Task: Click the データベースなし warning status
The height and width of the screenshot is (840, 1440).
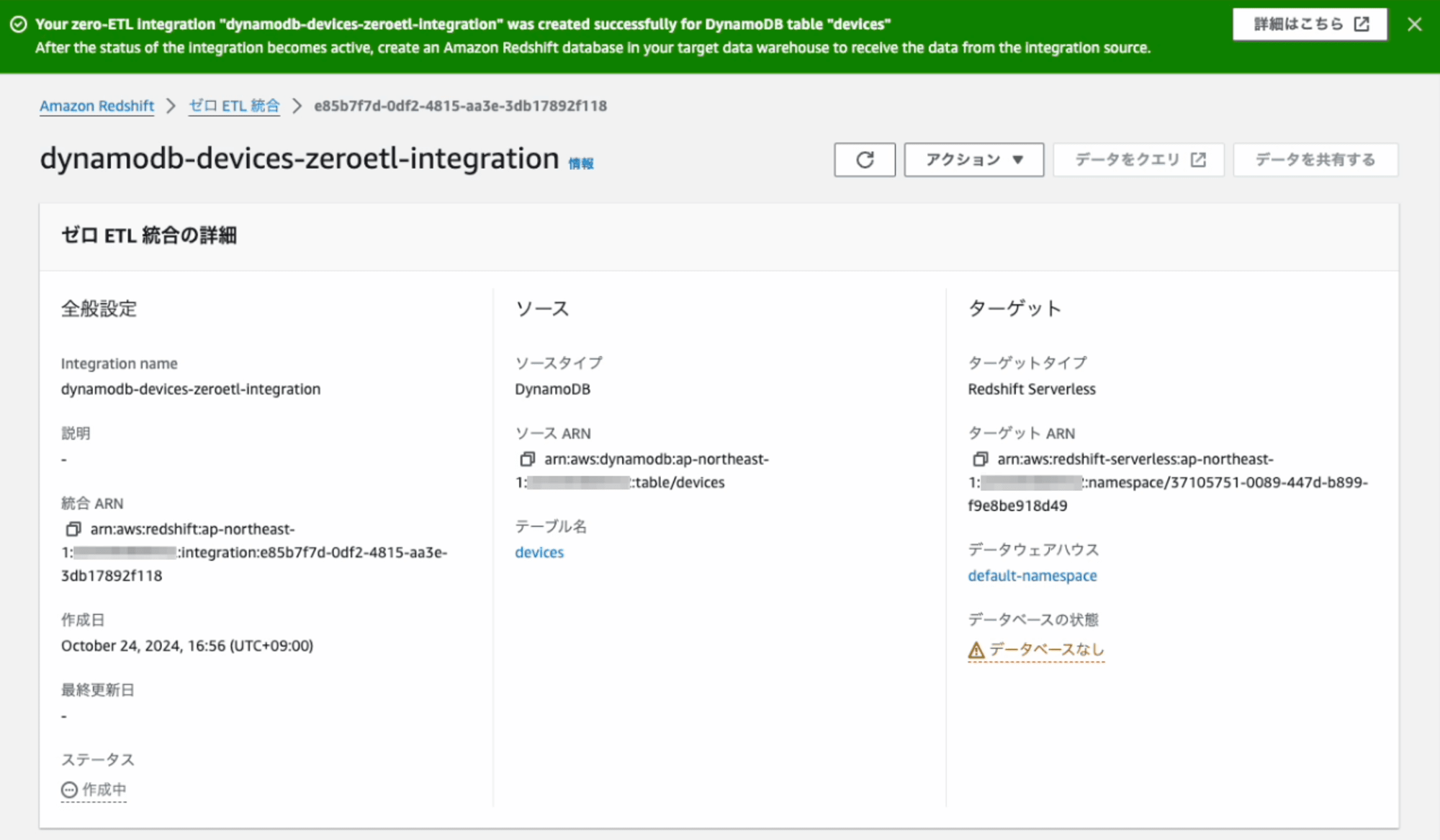Action: (1035, 650)
